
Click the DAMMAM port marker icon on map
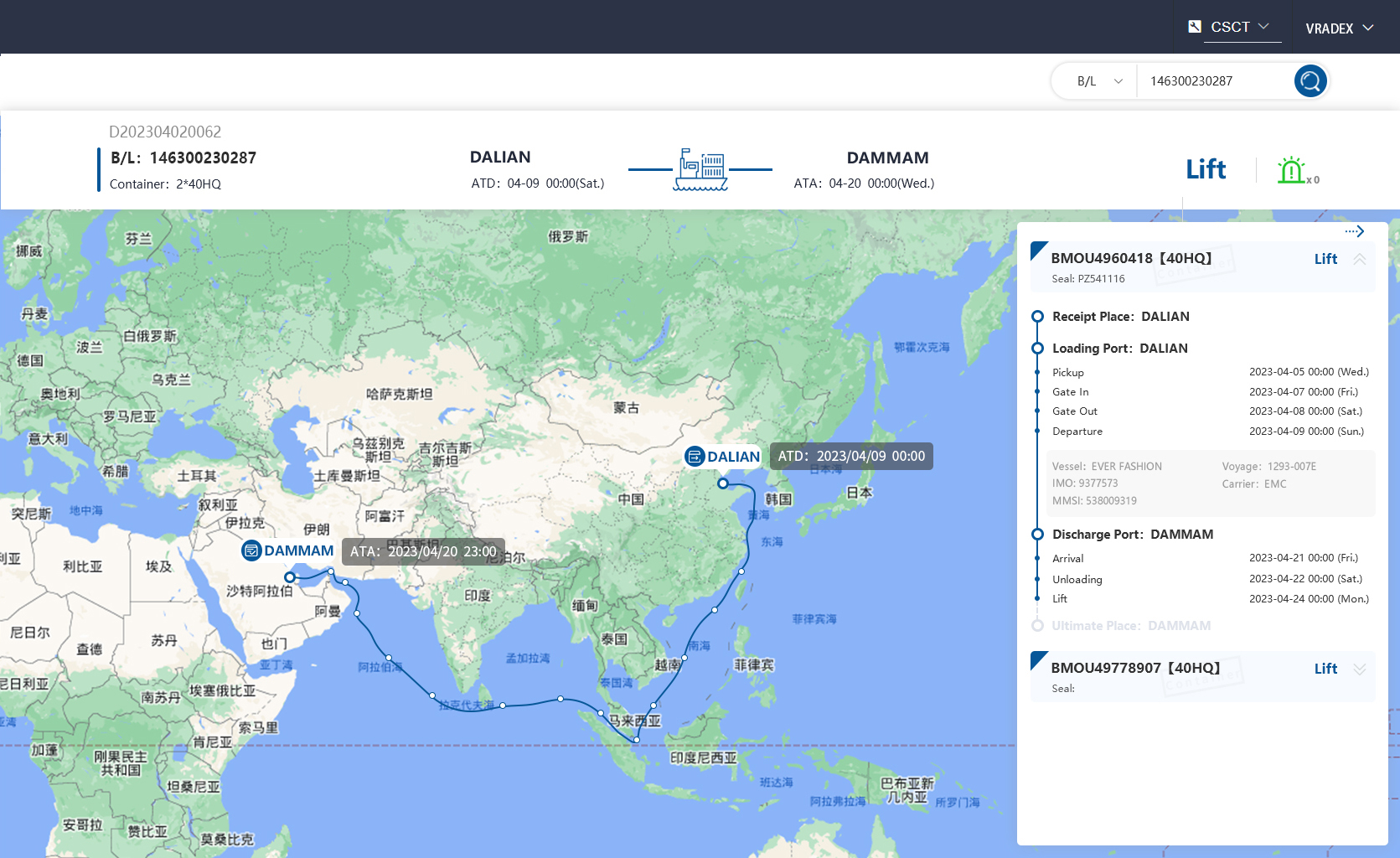pyautogui.click(x=251, y=550)
